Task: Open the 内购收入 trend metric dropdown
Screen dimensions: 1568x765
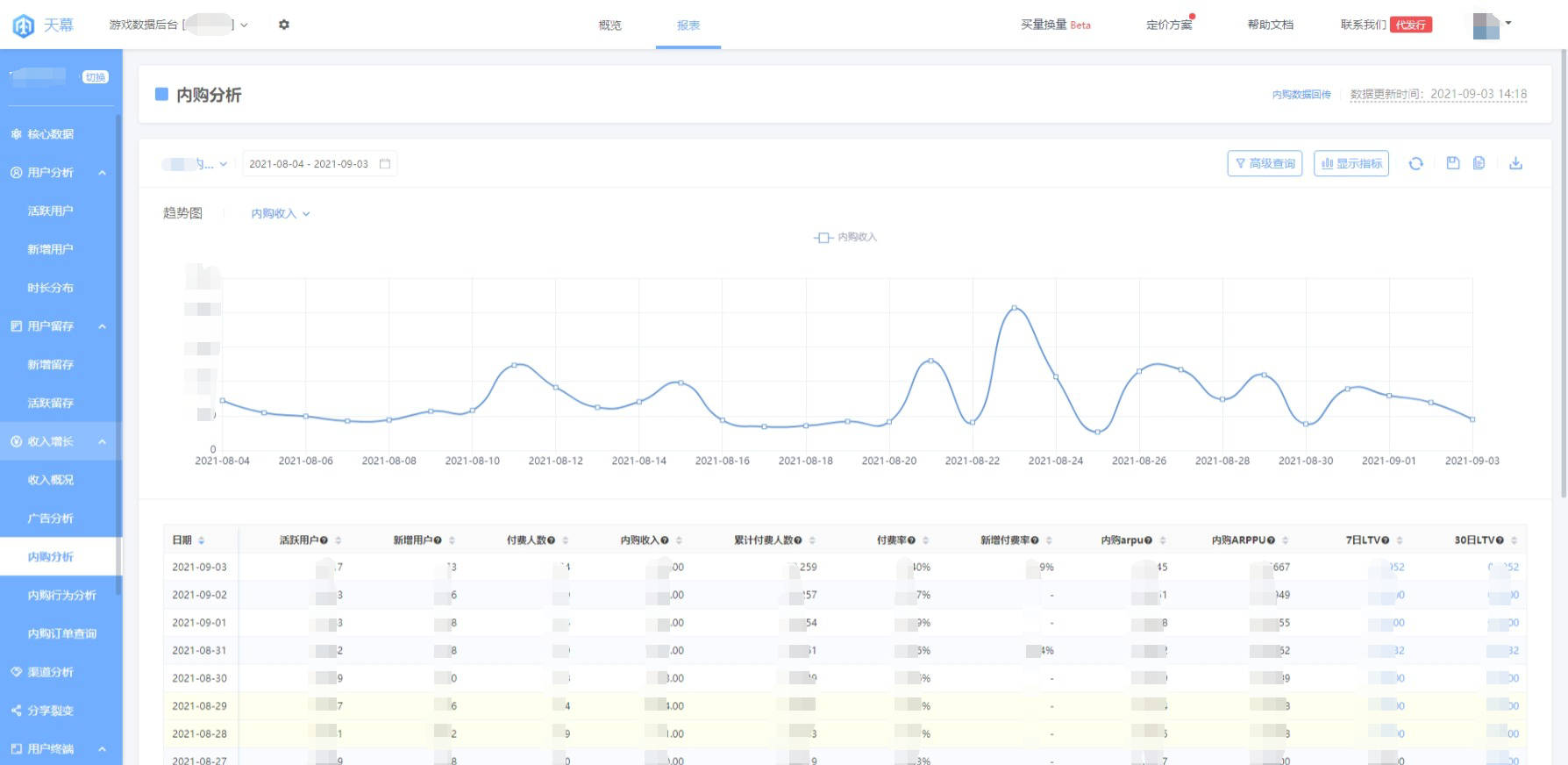Action: pos(281,213)
